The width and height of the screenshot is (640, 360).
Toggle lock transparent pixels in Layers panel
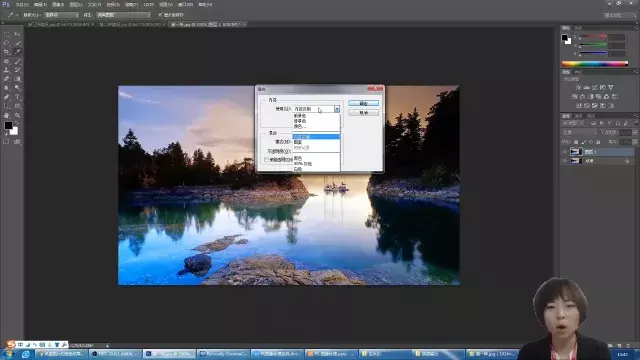[576, 142]
